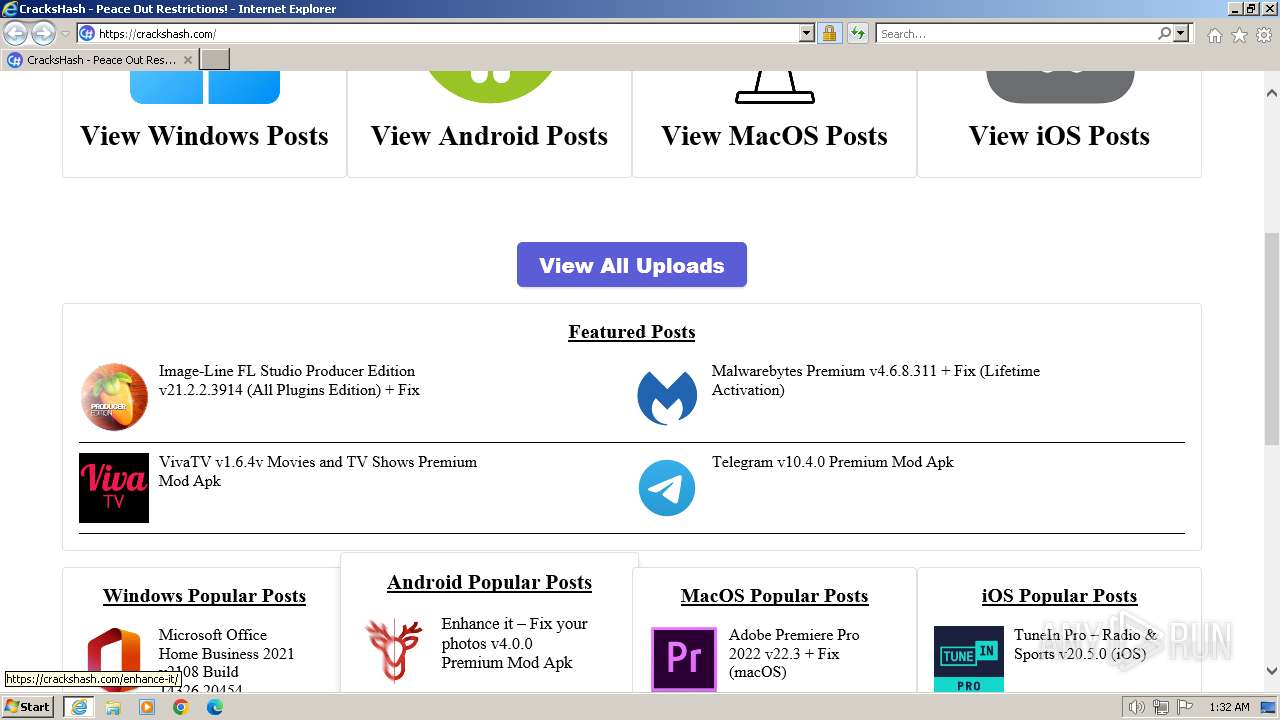Click the Windows logo above View Windows Posts

coord(205,87)
